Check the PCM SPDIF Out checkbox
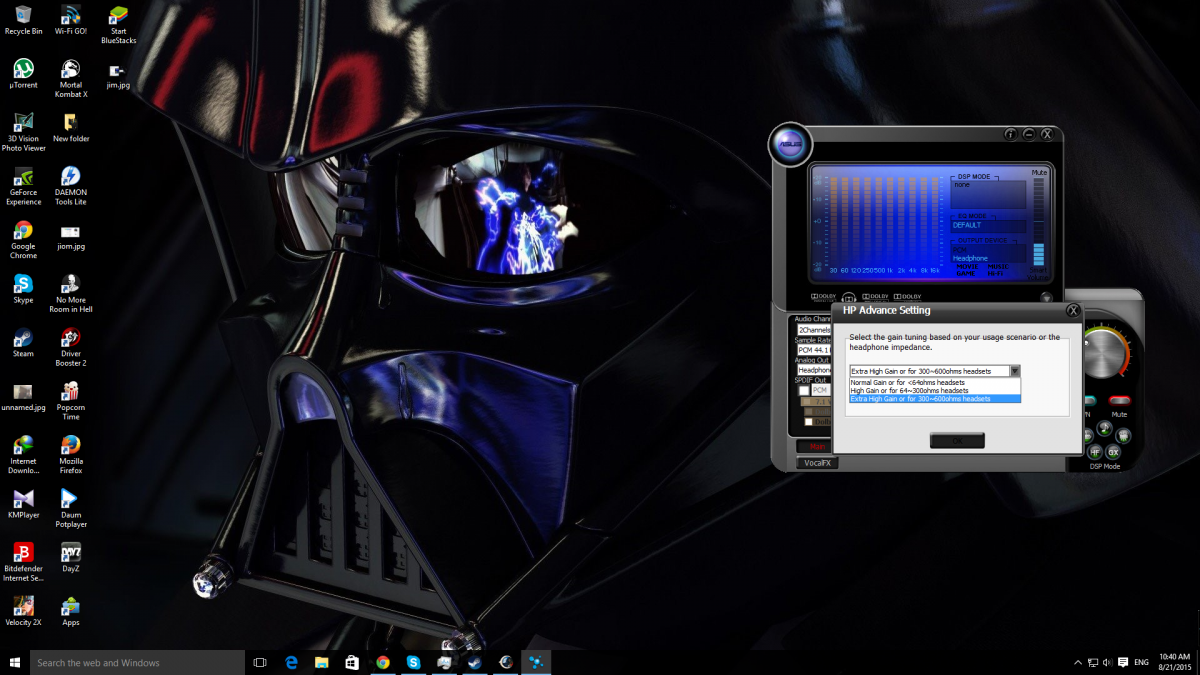The height and width of the screenshot is (675, 1200). click(804, 390)
